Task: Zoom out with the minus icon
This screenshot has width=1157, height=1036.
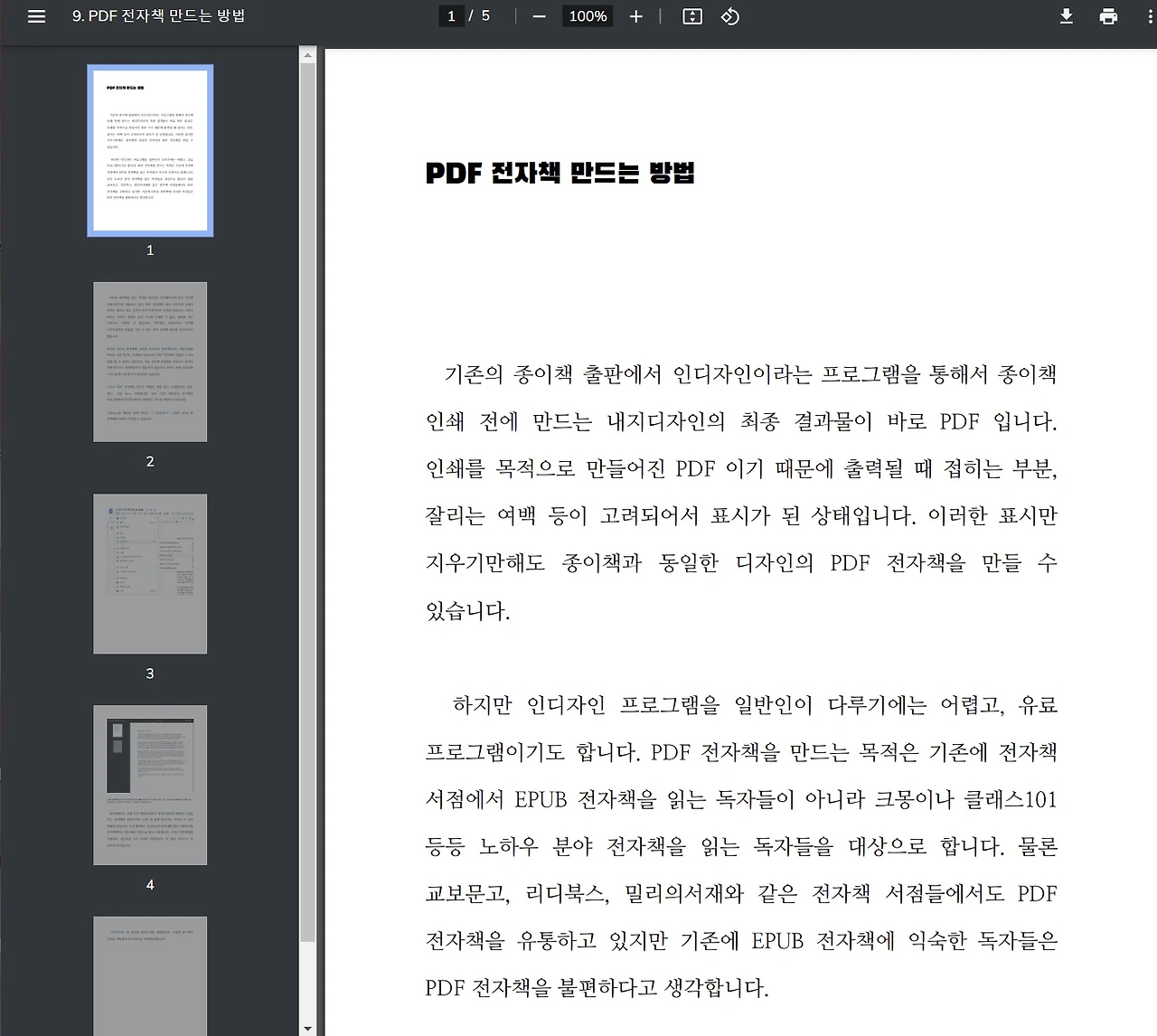Action: click(540, 16)
